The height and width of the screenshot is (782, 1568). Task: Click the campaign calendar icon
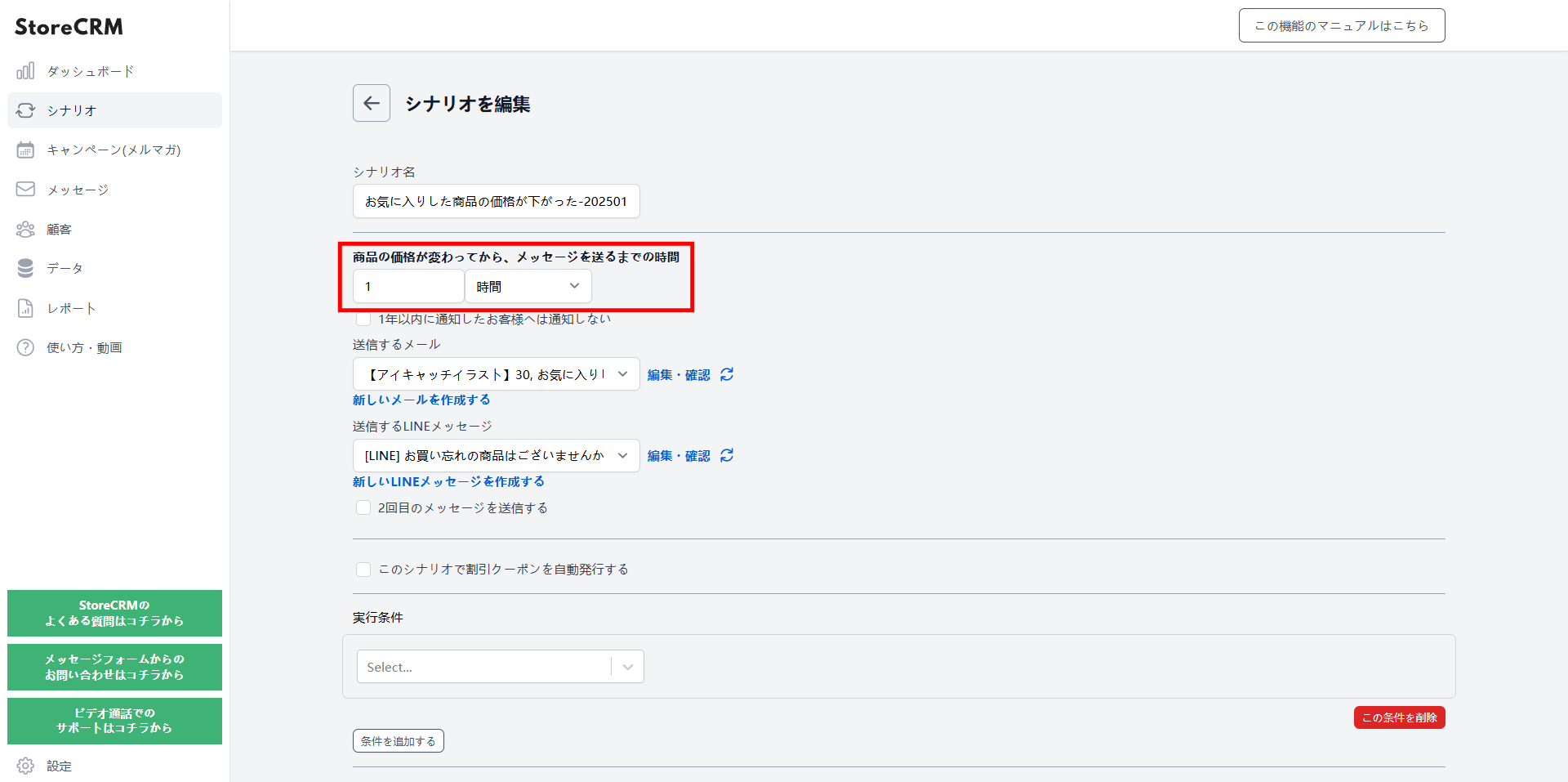(x=25, y=150)
